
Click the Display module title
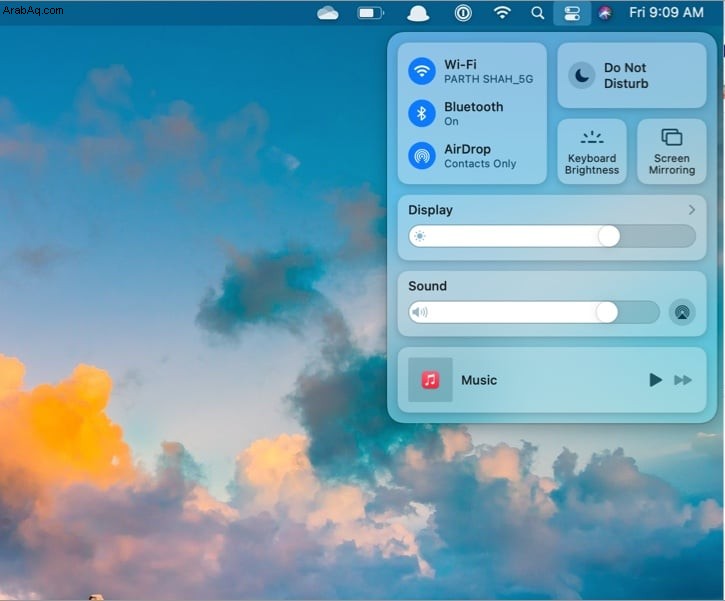430,210
